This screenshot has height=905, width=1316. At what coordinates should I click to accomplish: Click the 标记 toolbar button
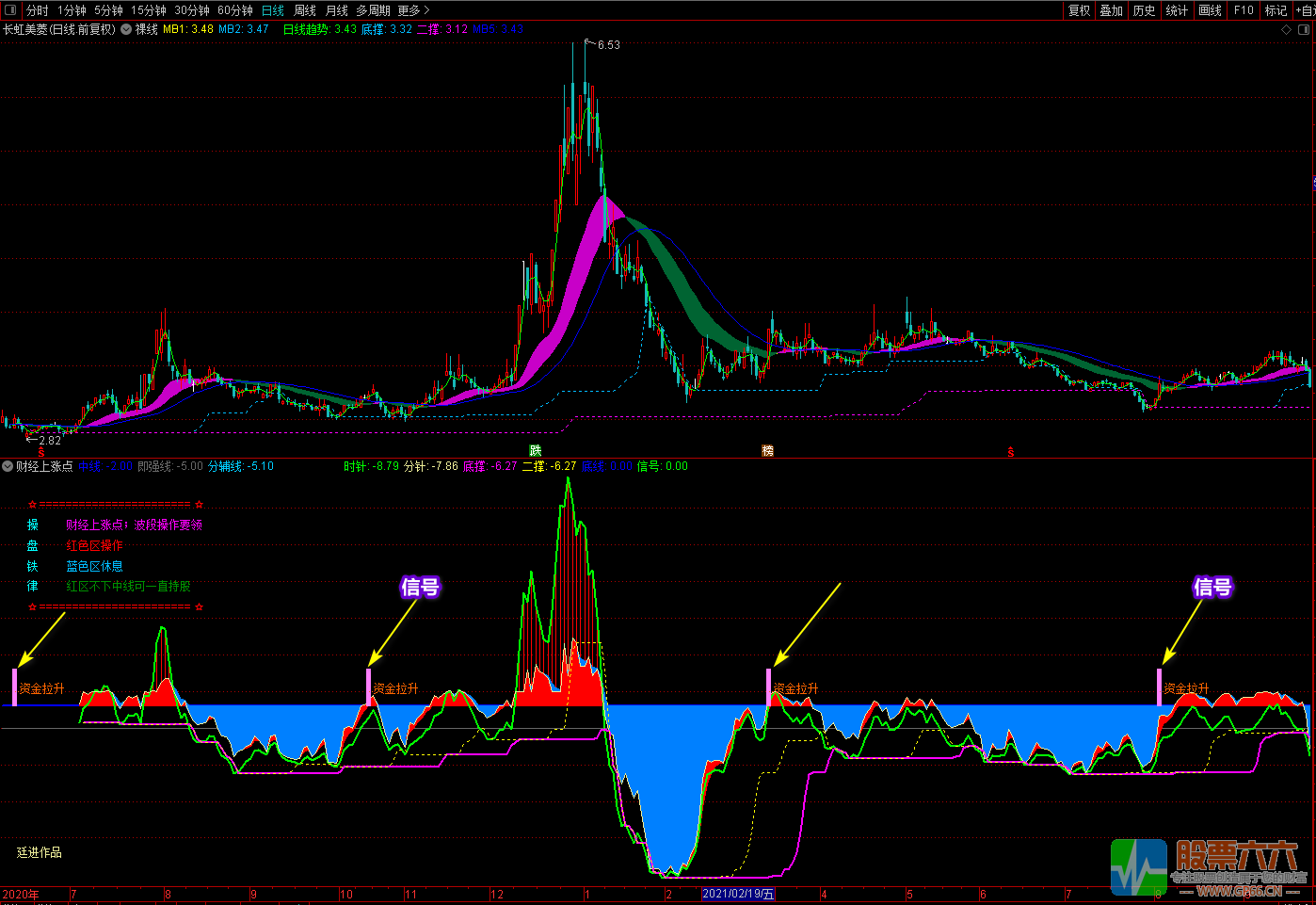[x=1276, y=10]
